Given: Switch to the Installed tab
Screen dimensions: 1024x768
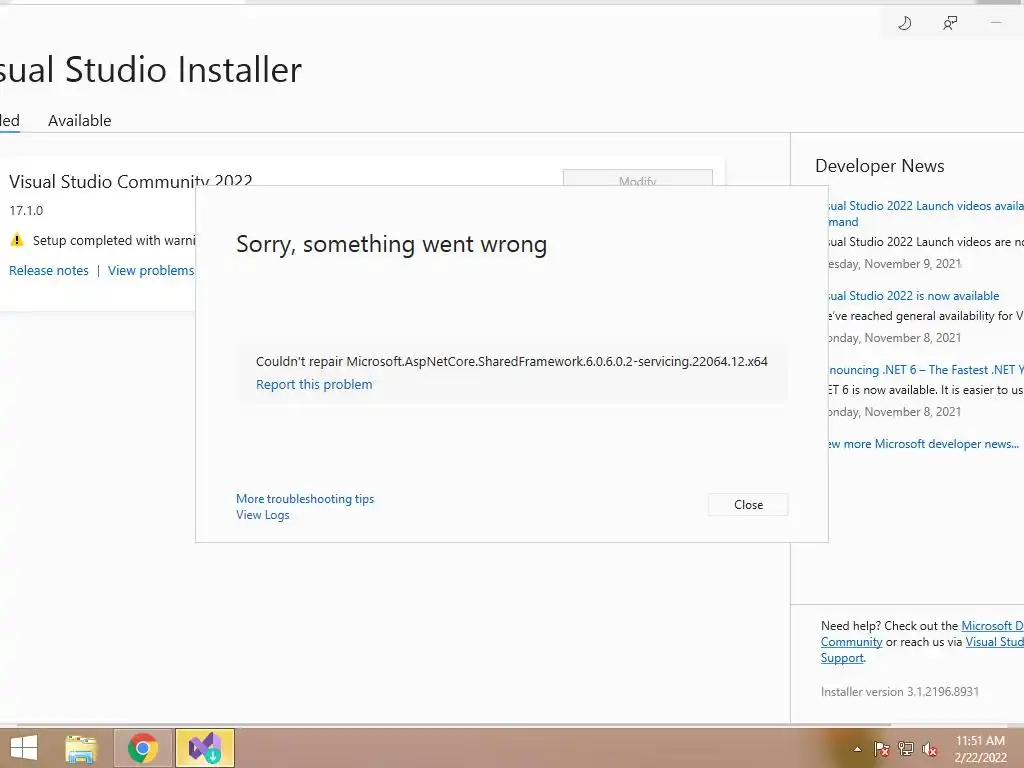Looking at the screenshot, I should [9, 121].
